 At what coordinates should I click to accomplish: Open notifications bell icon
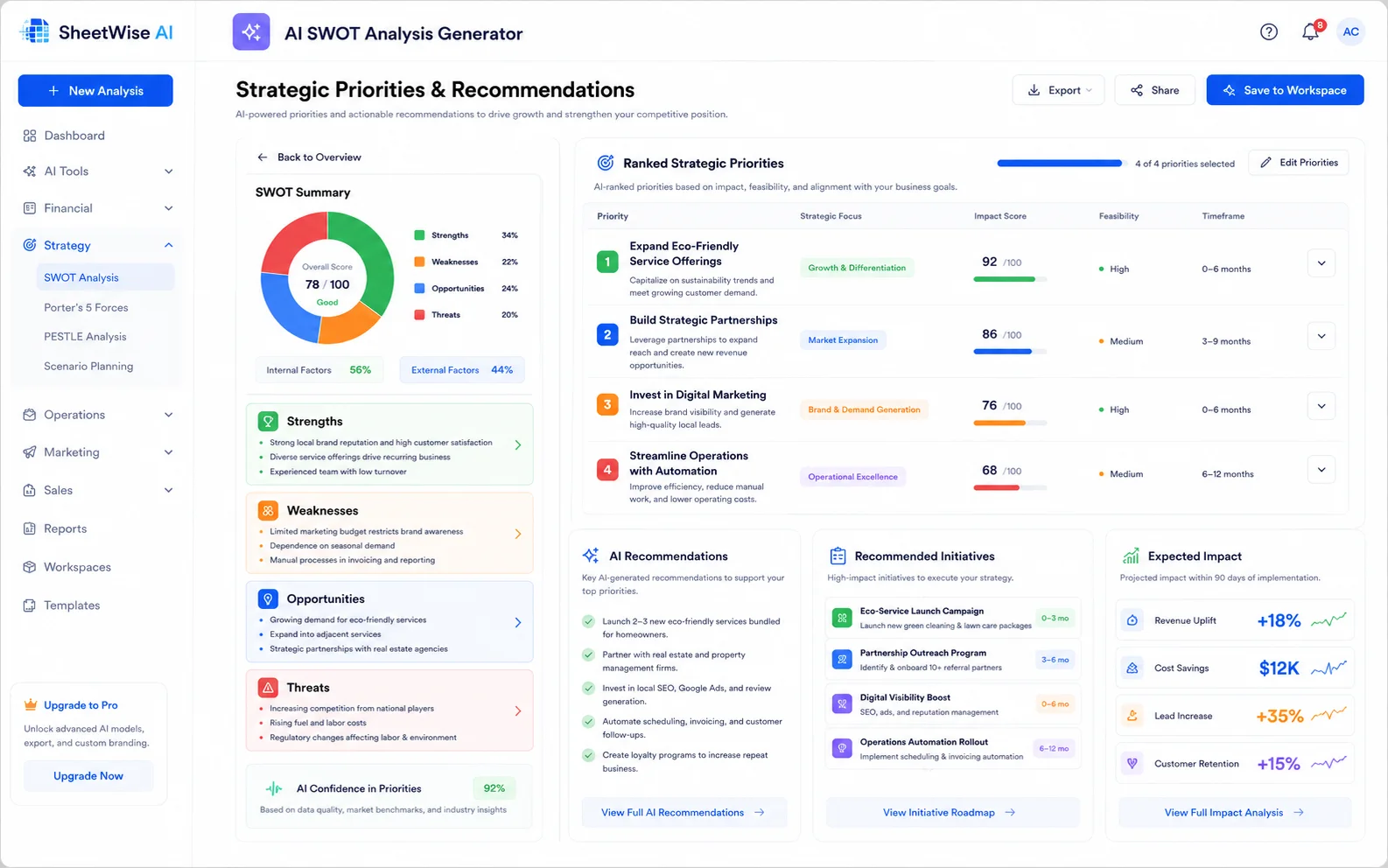tap(1310, 32)
